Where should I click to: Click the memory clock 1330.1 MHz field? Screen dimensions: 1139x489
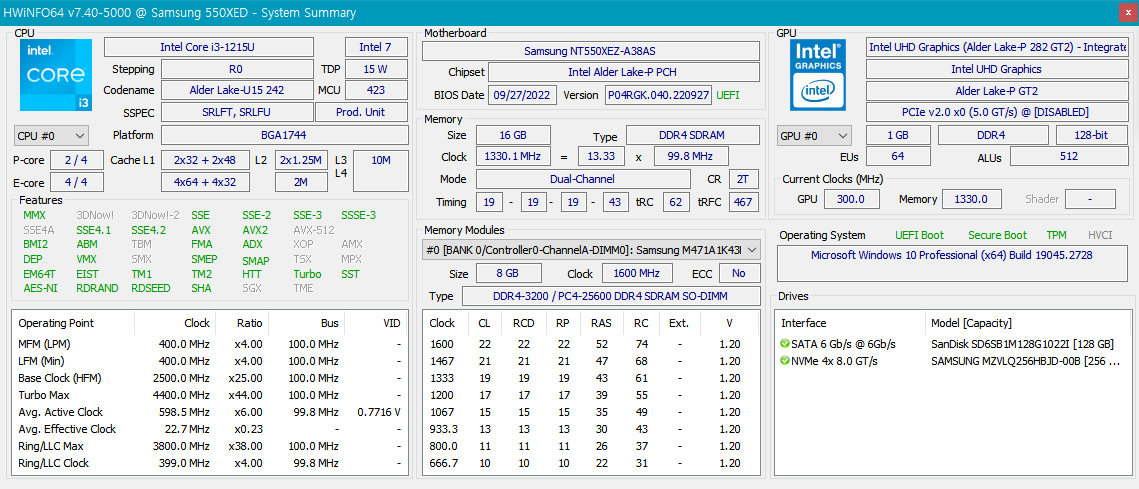[x=513, y=157]
